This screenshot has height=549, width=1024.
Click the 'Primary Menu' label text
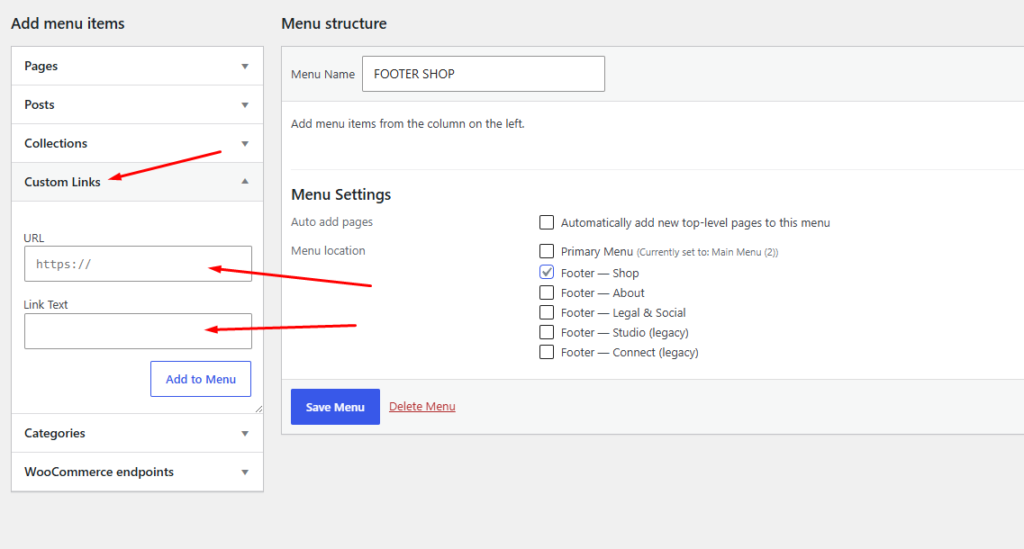597,251
